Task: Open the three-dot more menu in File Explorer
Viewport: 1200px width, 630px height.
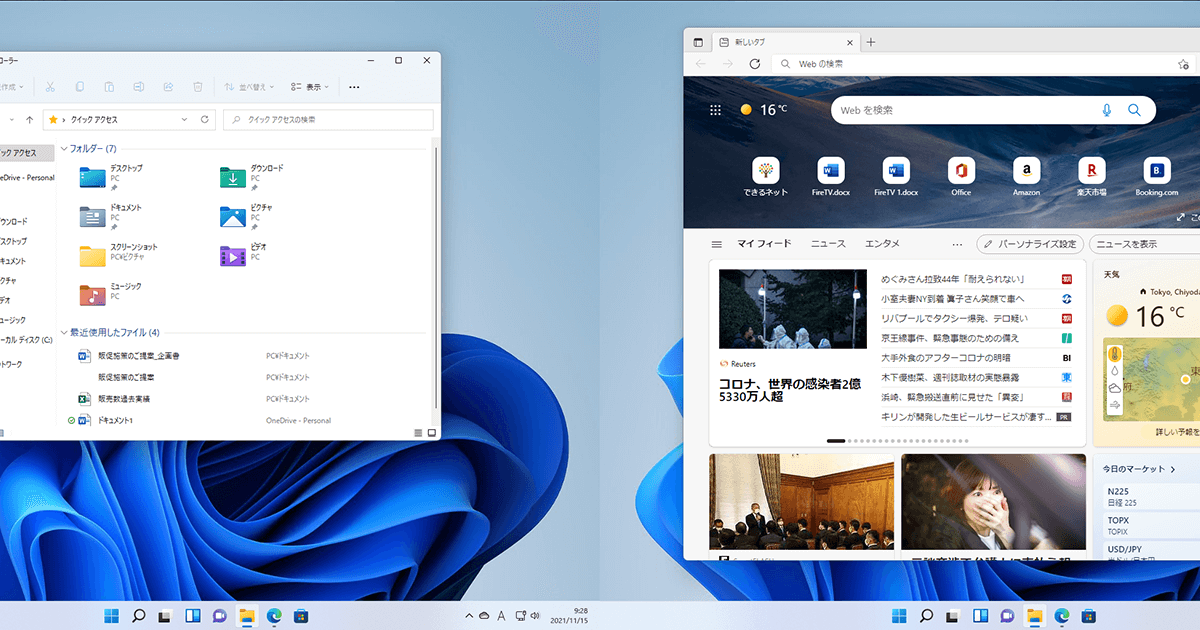Action: 354,87
